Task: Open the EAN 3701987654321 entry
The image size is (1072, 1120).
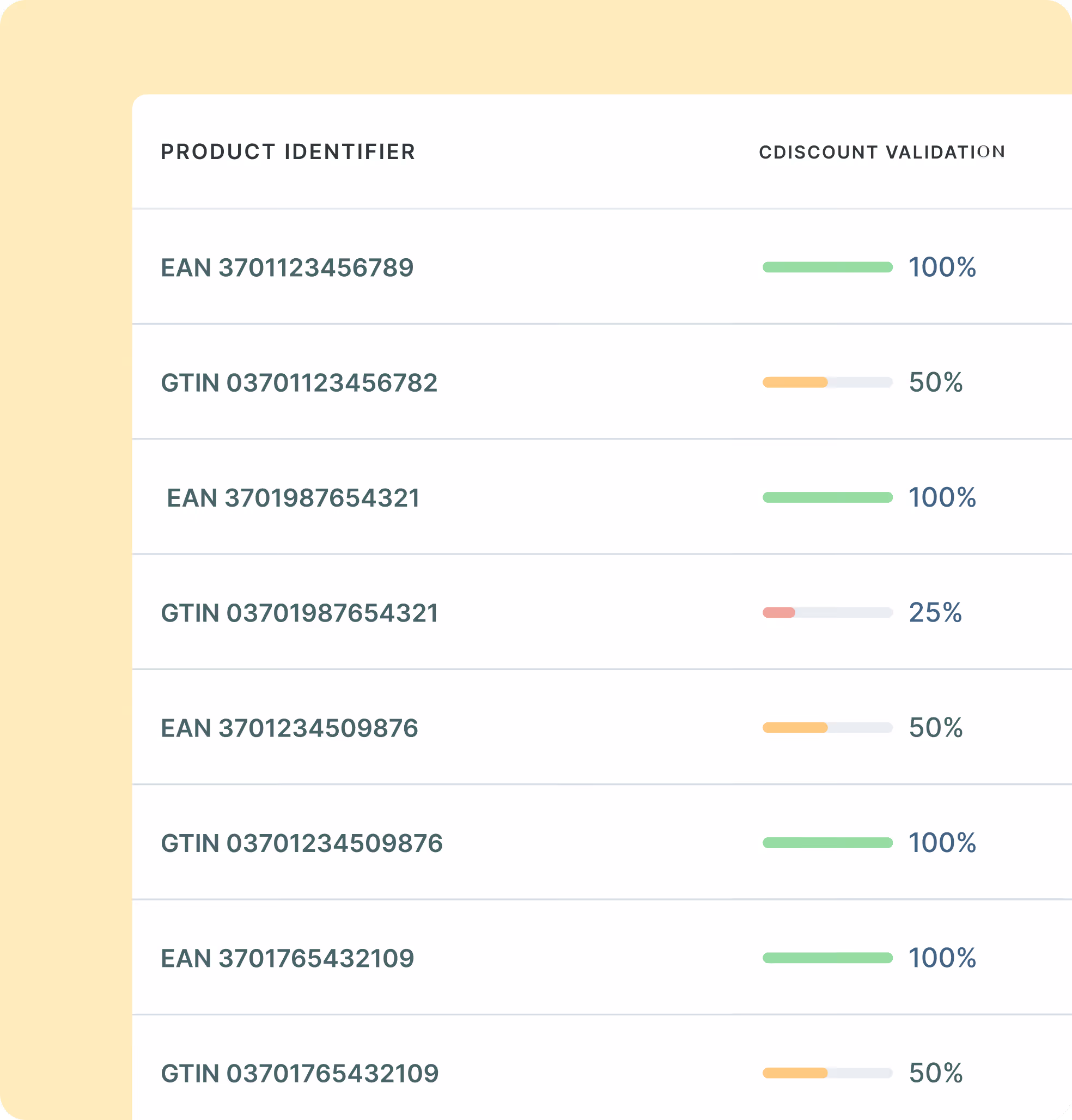Action: pyautogui.click(x=293, y=498)
